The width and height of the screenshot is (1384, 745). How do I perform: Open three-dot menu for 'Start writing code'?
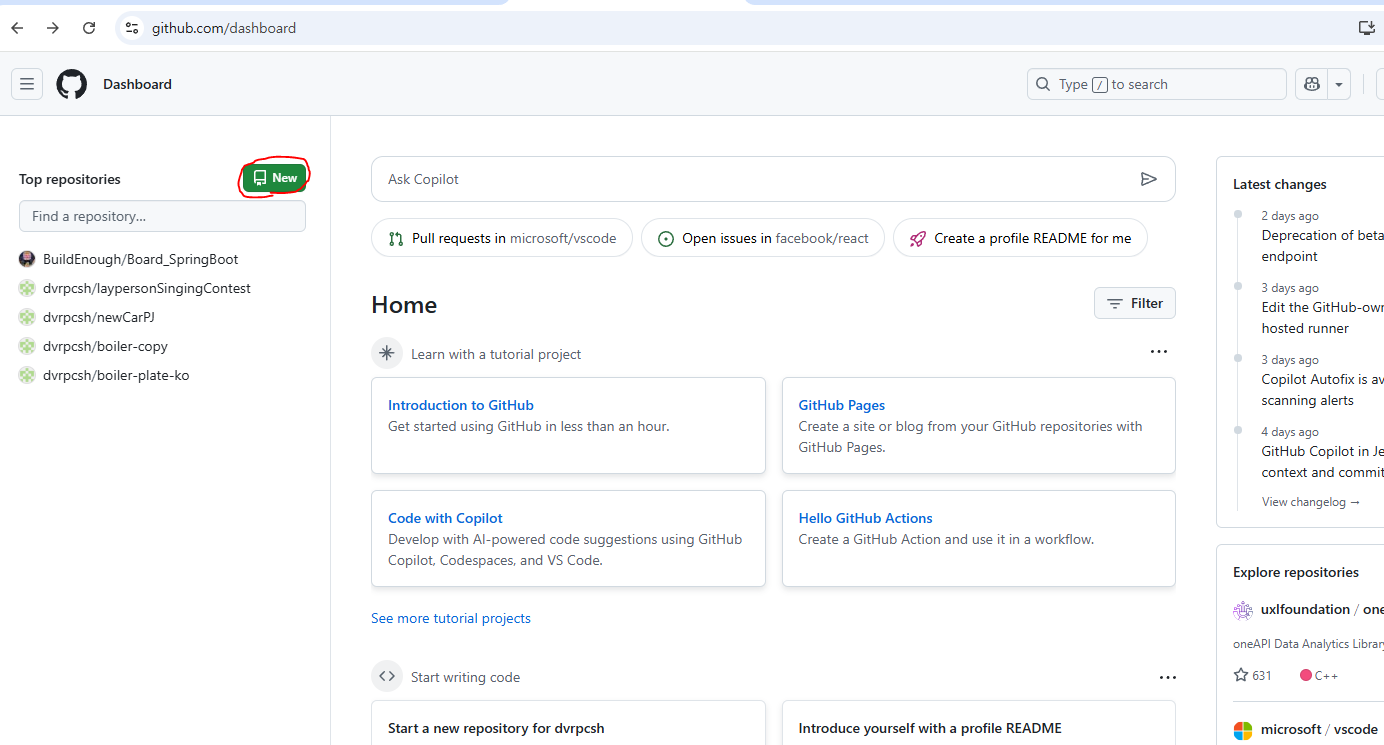(x=1167, y=677)
